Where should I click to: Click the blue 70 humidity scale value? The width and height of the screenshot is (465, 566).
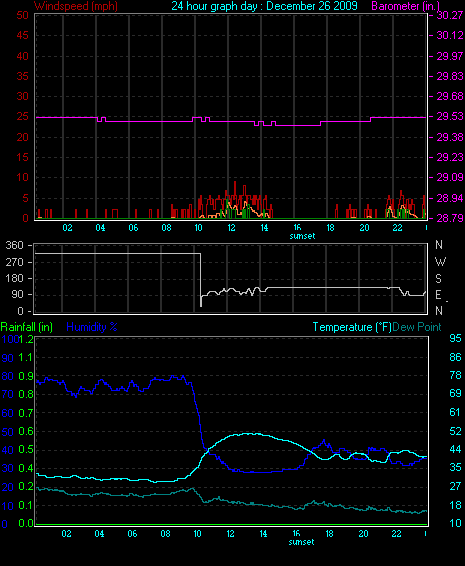click(x=8, y=394)
